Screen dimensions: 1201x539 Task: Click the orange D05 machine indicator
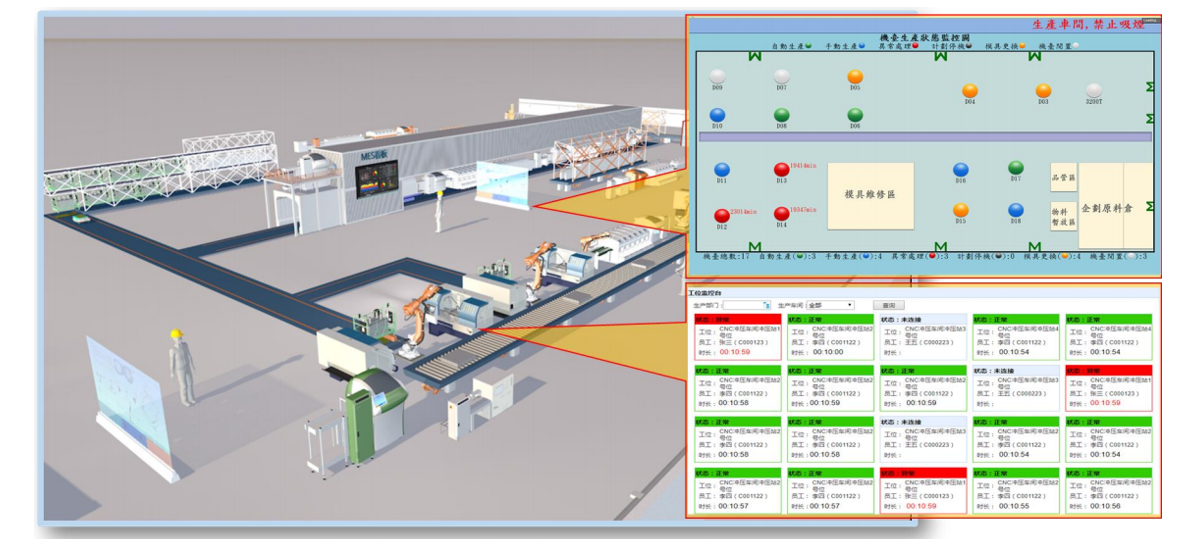click(x=855, y=77)
